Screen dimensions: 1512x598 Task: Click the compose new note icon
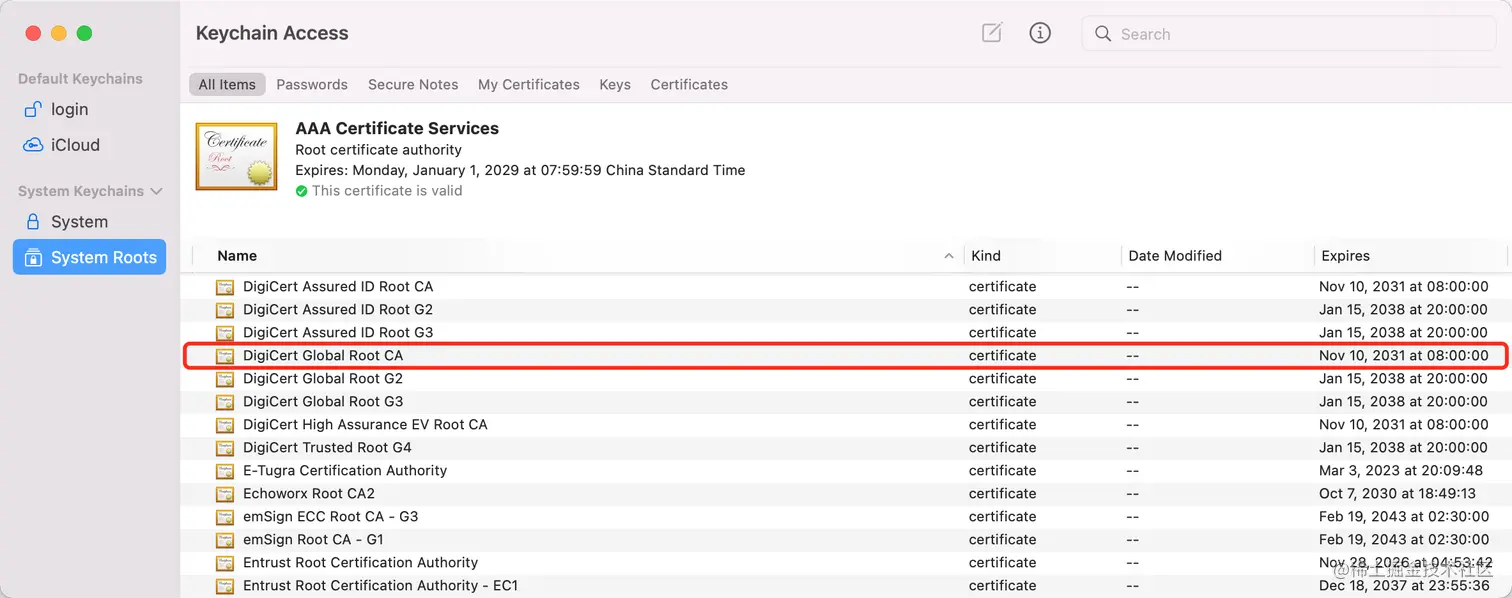(x=991, y=33)
